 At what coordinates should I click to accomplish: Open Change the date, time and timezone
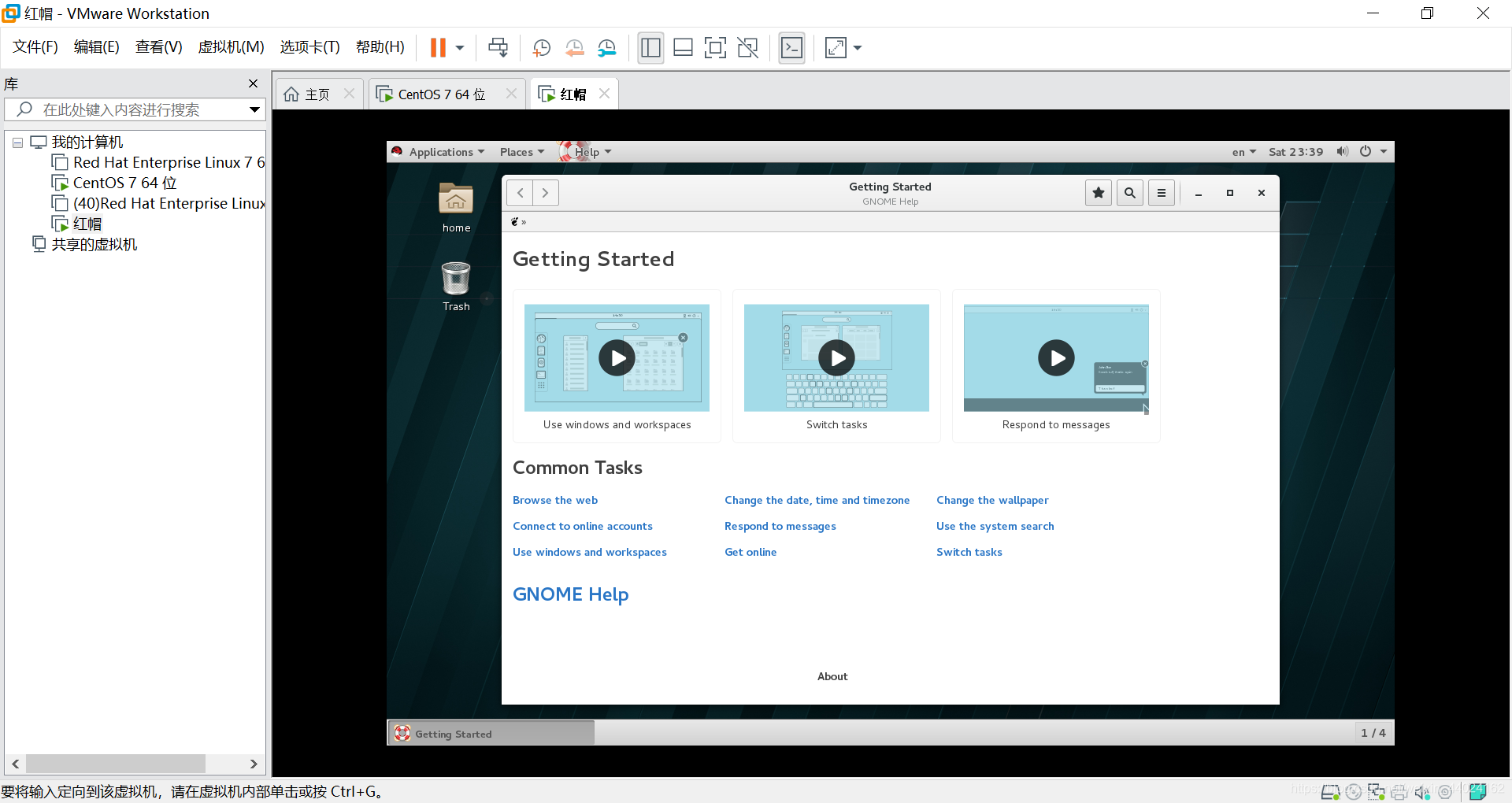click(817, 500)
